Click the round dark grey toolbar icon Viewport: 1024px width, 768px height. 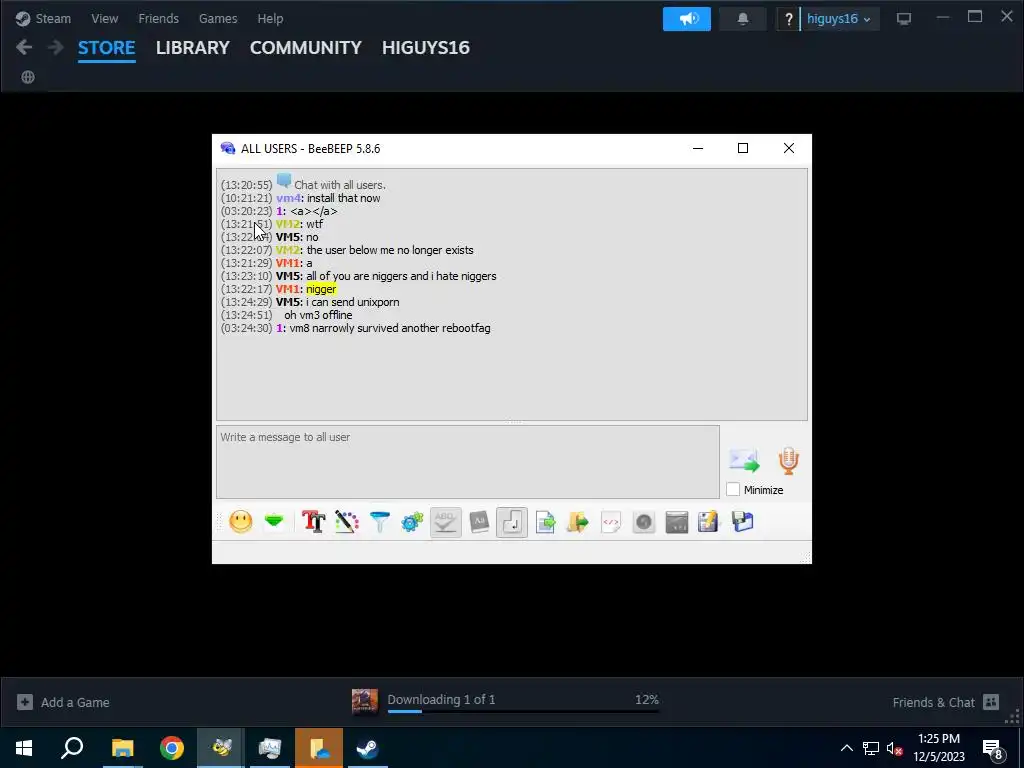[x=644, y=522]
